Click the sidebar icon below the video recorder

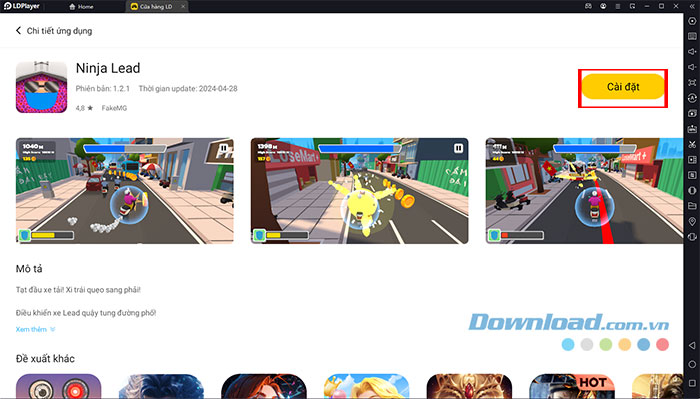692,175
